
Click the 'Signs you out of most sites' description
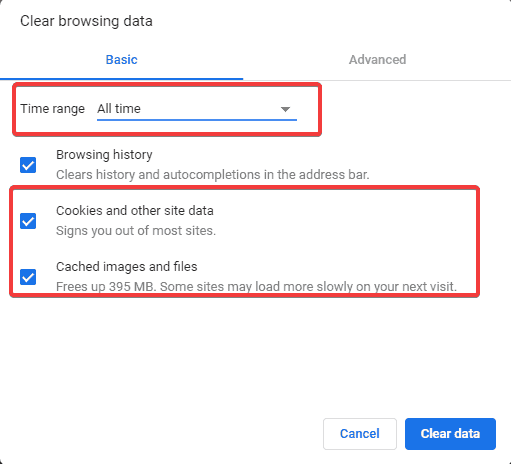[x=136, y=231]
